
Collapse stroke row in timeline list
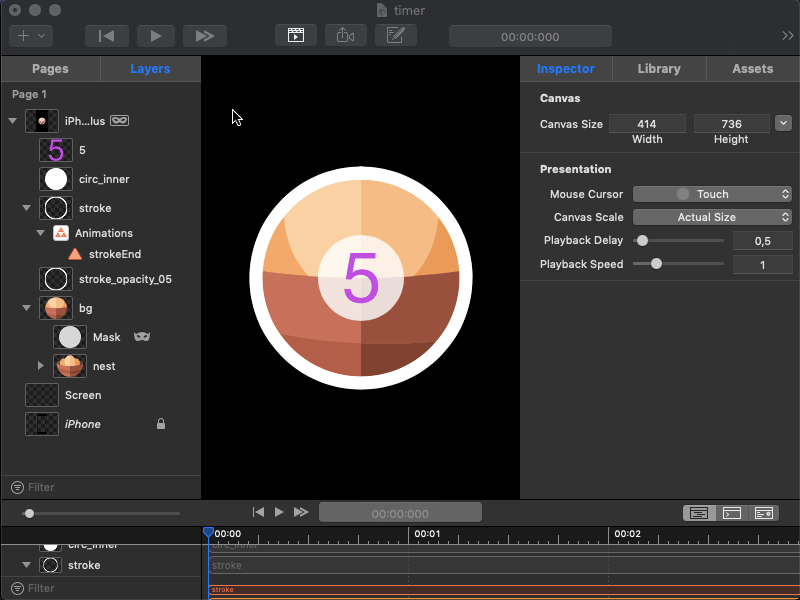(x=27, y=565)
